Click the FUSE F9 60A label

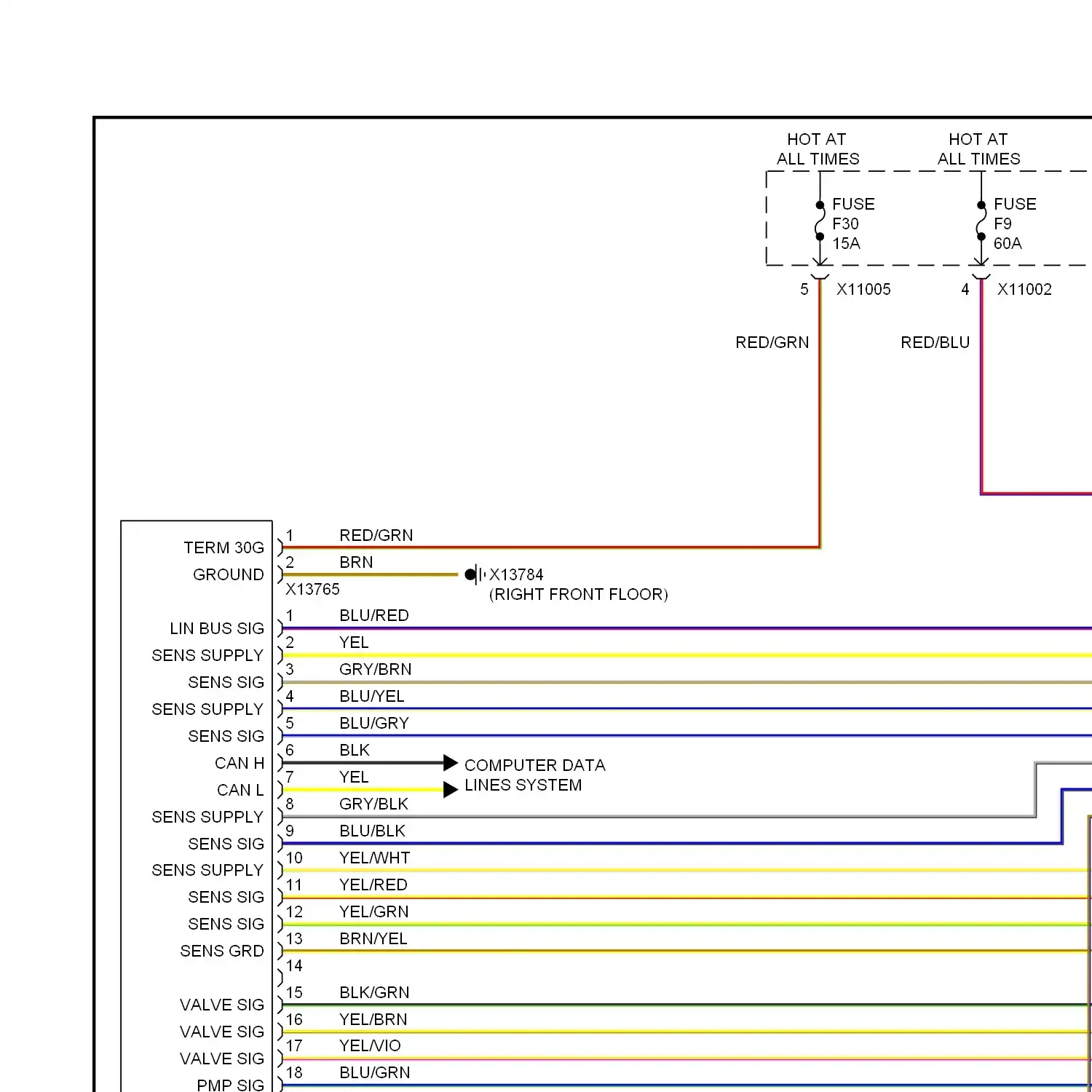pos(1015,223)
